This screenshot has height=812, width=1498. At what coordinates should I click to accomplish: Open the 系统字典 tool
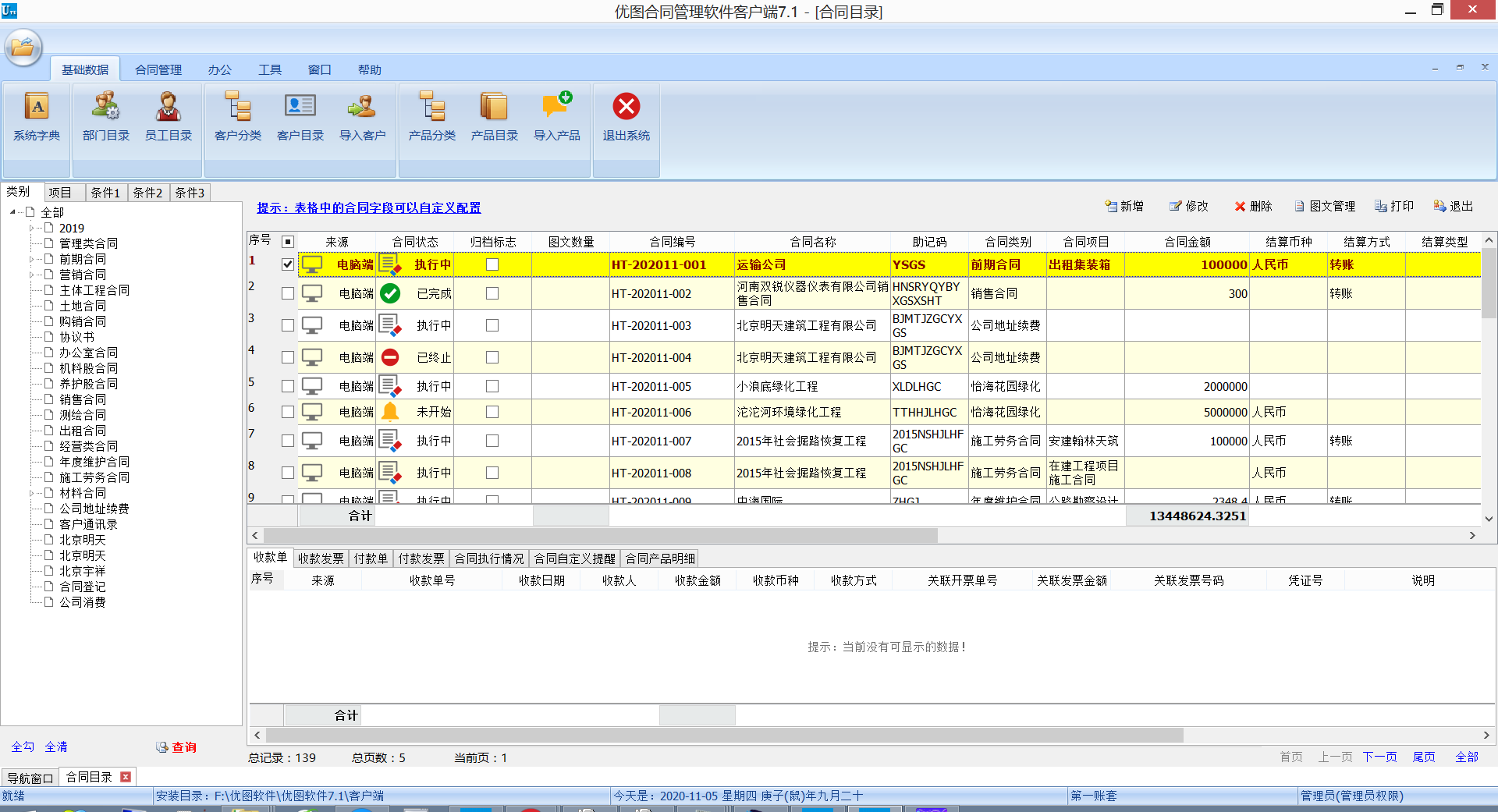pyautogui.click(x=37, y=117)
